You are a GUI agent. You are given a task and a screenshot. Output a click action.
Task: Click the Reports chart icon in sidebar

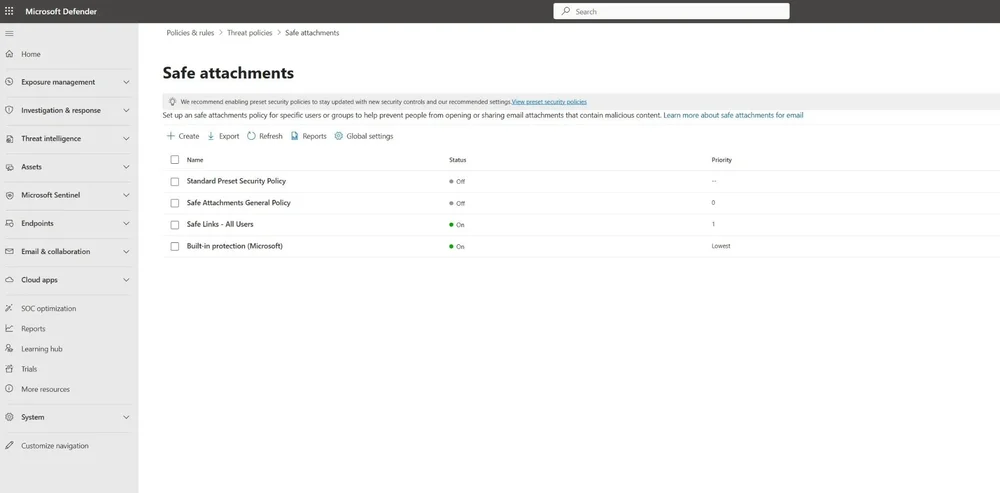[x=9, y=328]
